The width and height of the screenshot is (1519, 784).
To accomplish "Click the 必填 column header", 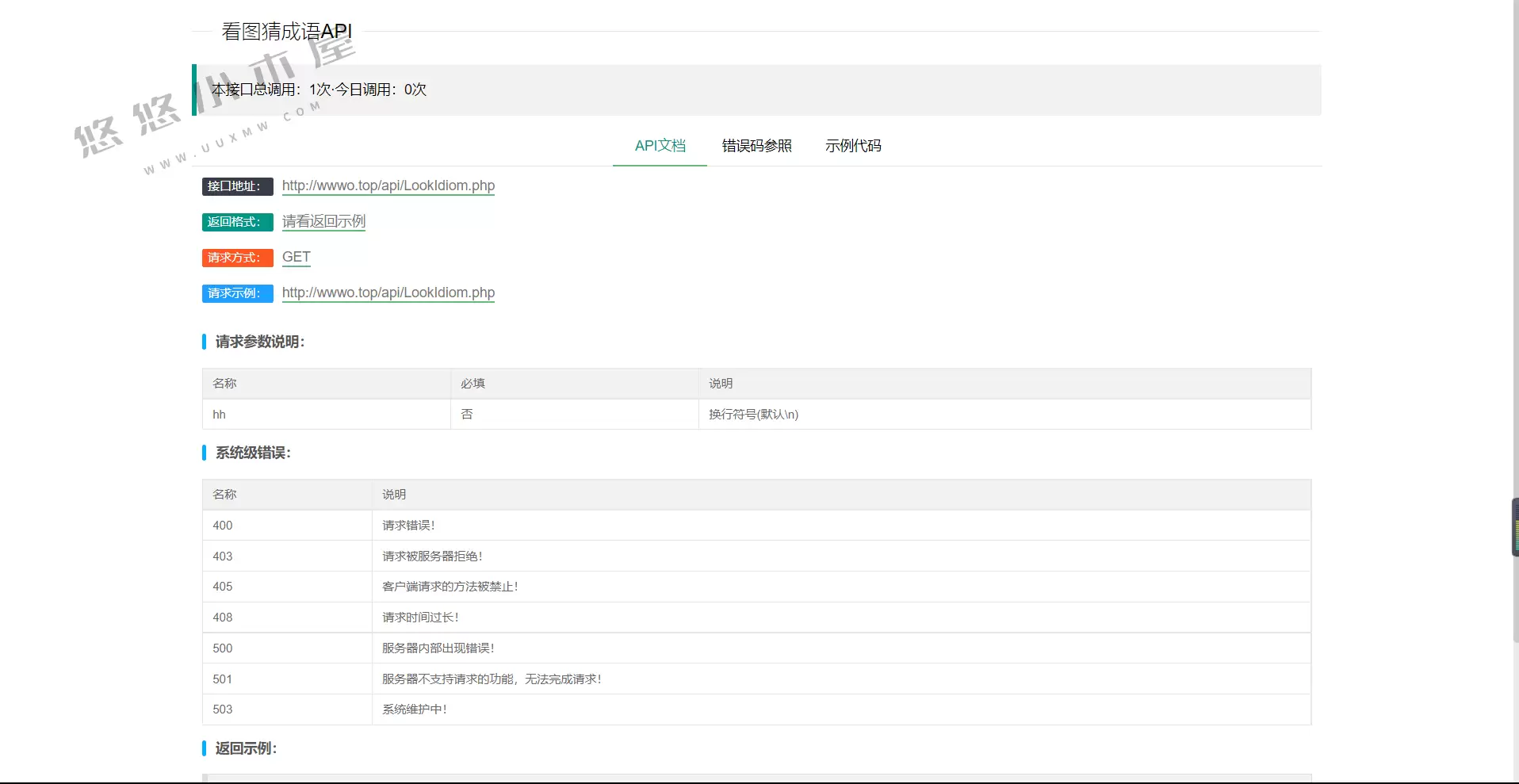I will pos(575,384).
